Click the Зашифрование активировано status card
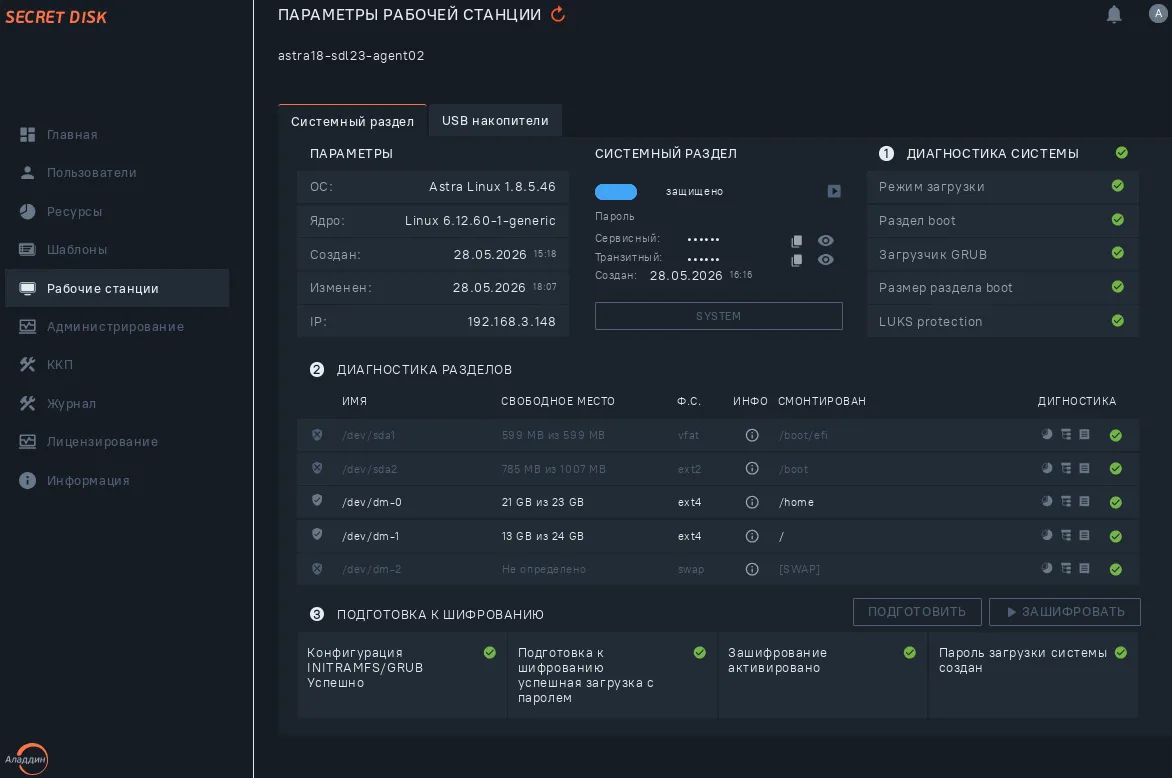Image resolution: width=1172 pixels, height=778 pixels. [x=823, y=675]
